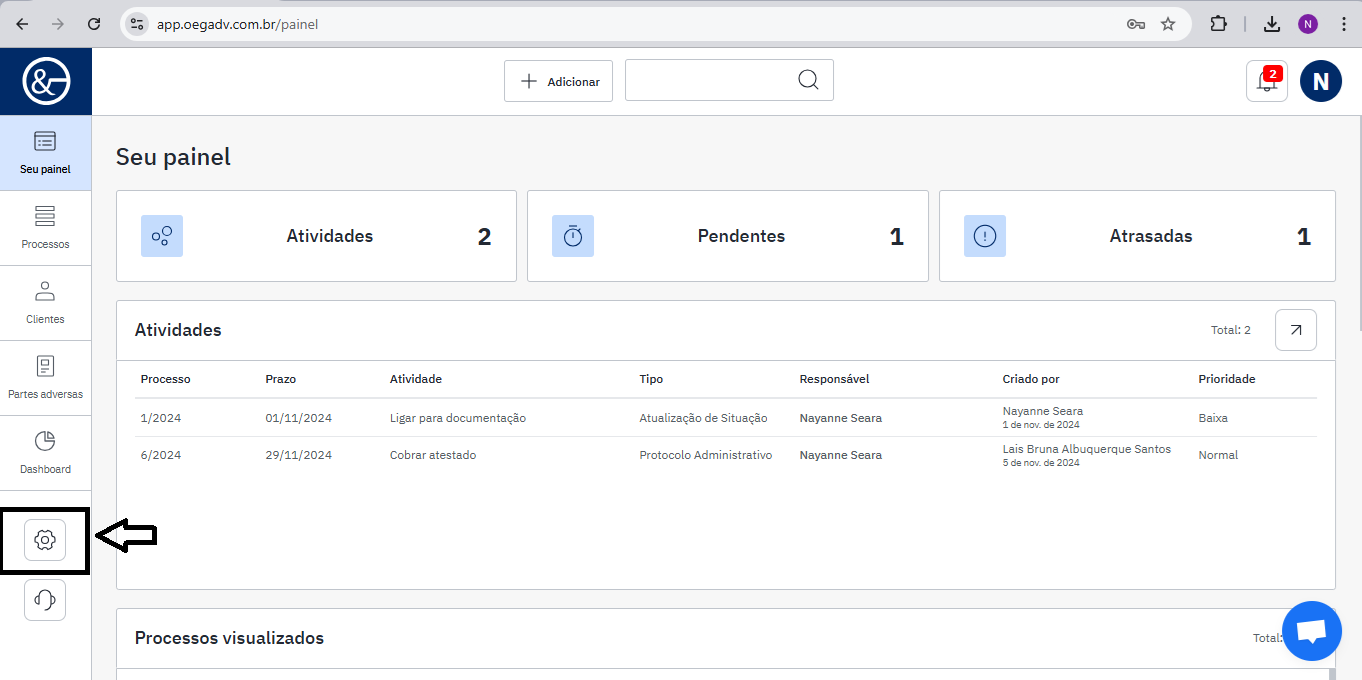Click the app logo in top-left corner
This screenshot has width=1362, height=680.
[x=46, y=81]
